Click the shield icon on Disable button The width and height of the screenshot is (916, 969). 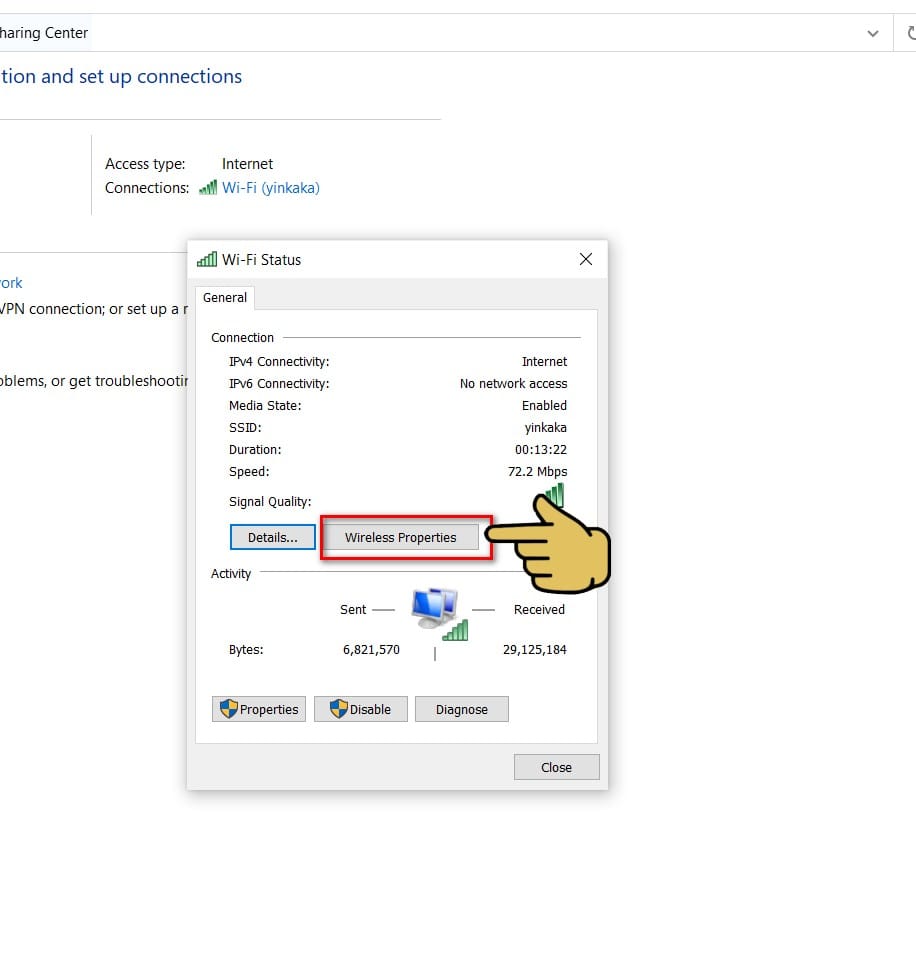click(339, 709)
